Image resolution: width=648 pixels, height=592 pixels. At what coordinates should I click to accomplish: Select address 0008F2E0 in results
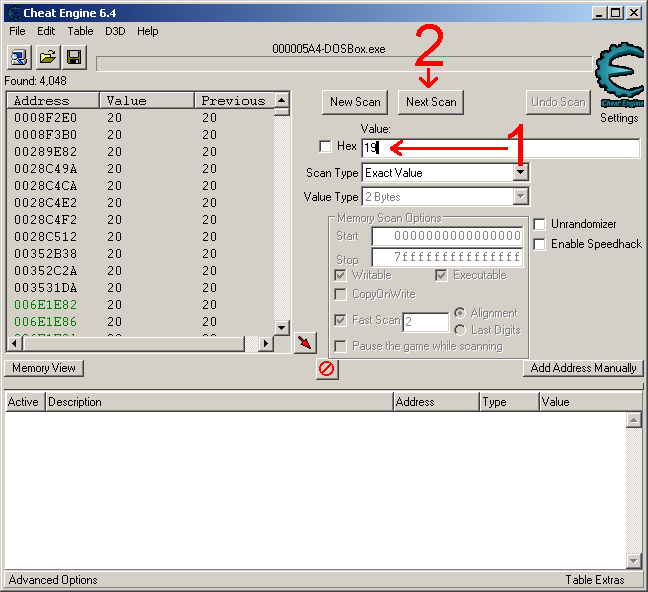45,118
